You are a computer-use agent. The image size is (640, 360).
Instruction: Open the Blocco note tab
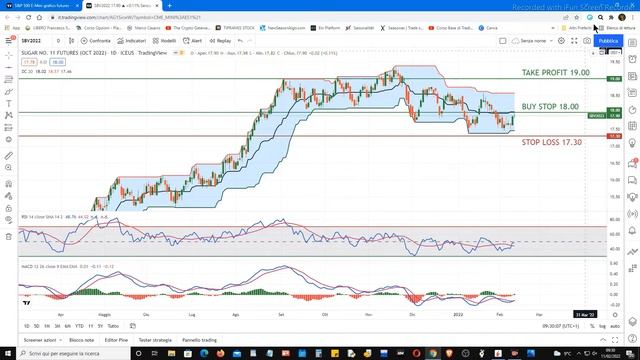click(x=81, y=340)
